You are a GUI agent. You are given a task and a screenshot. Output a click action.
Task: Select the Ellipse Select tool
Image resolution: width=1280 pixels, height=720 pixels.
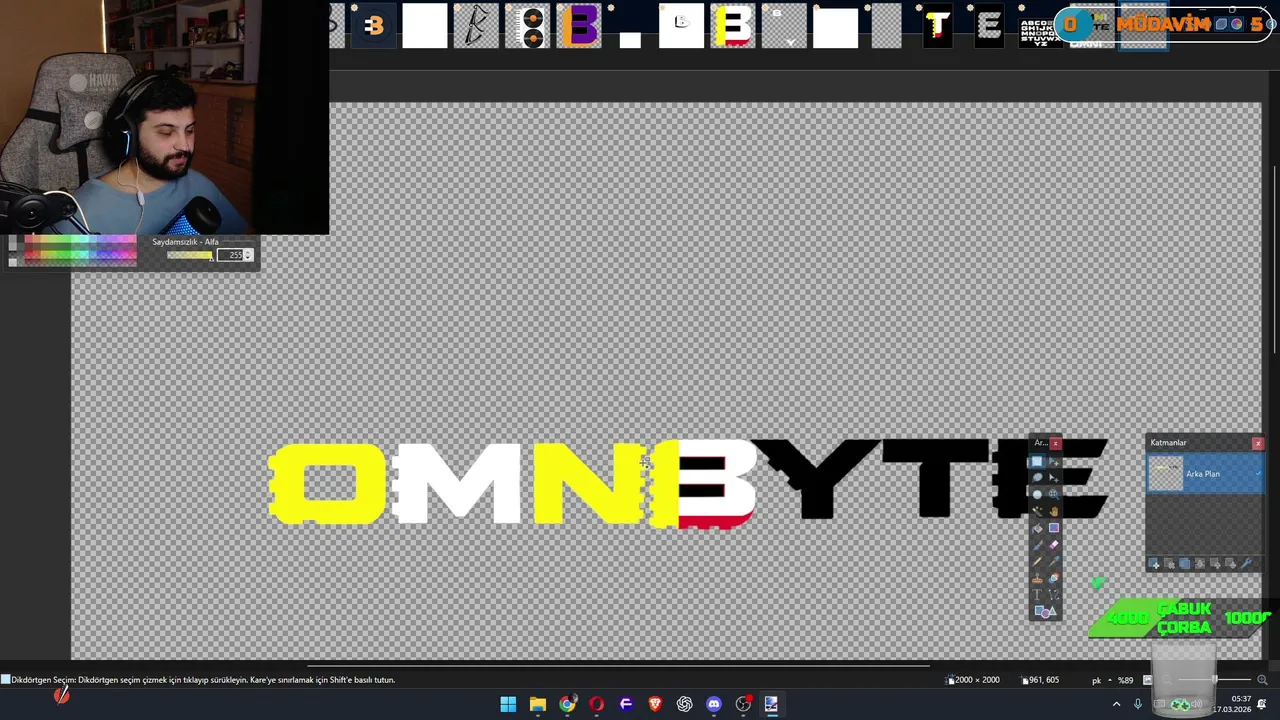click(x=1037, y=494)
